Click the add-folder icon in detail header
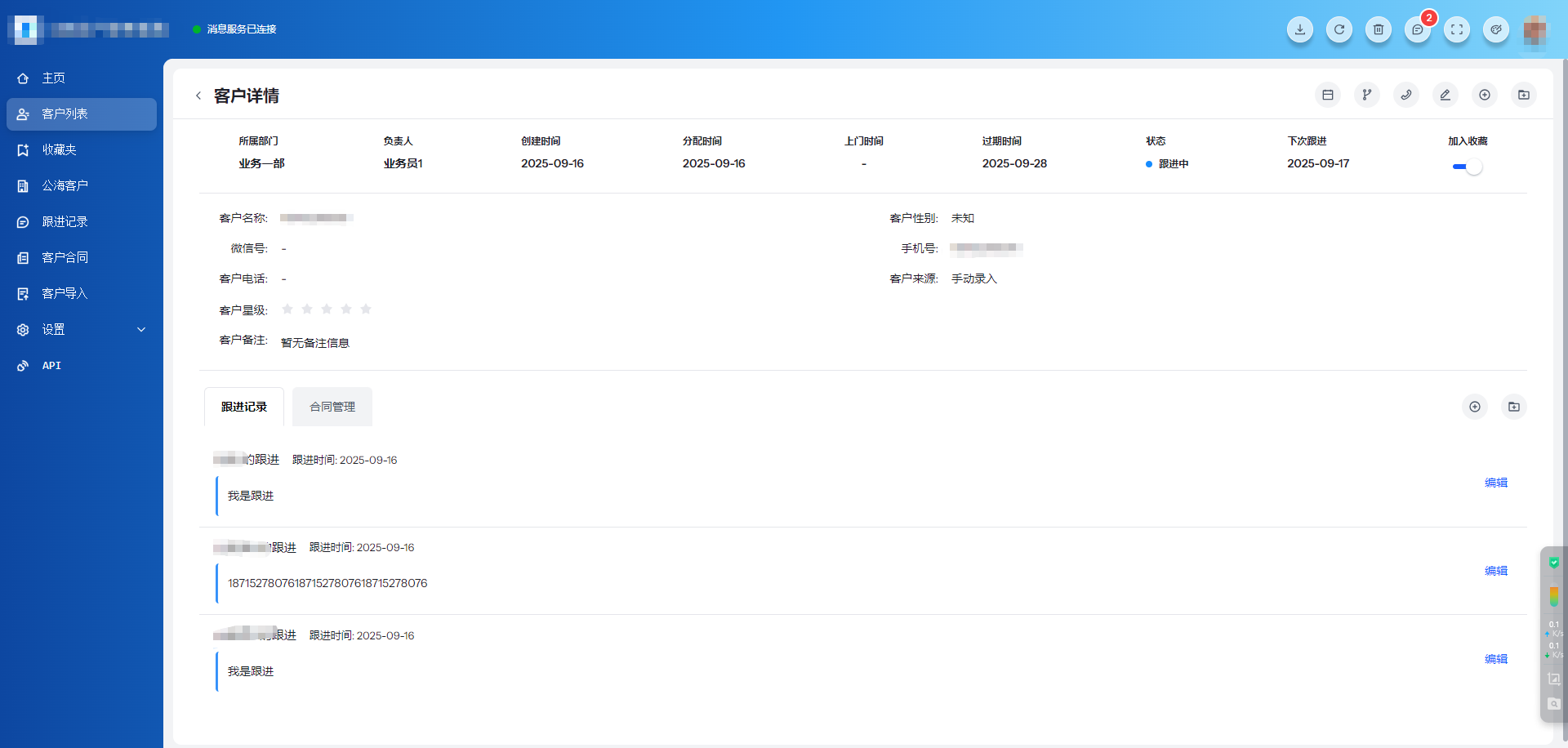Image resolution: width=1568 pixels, height=748 pixels. pyautogui.click(x=1524, y=95)
